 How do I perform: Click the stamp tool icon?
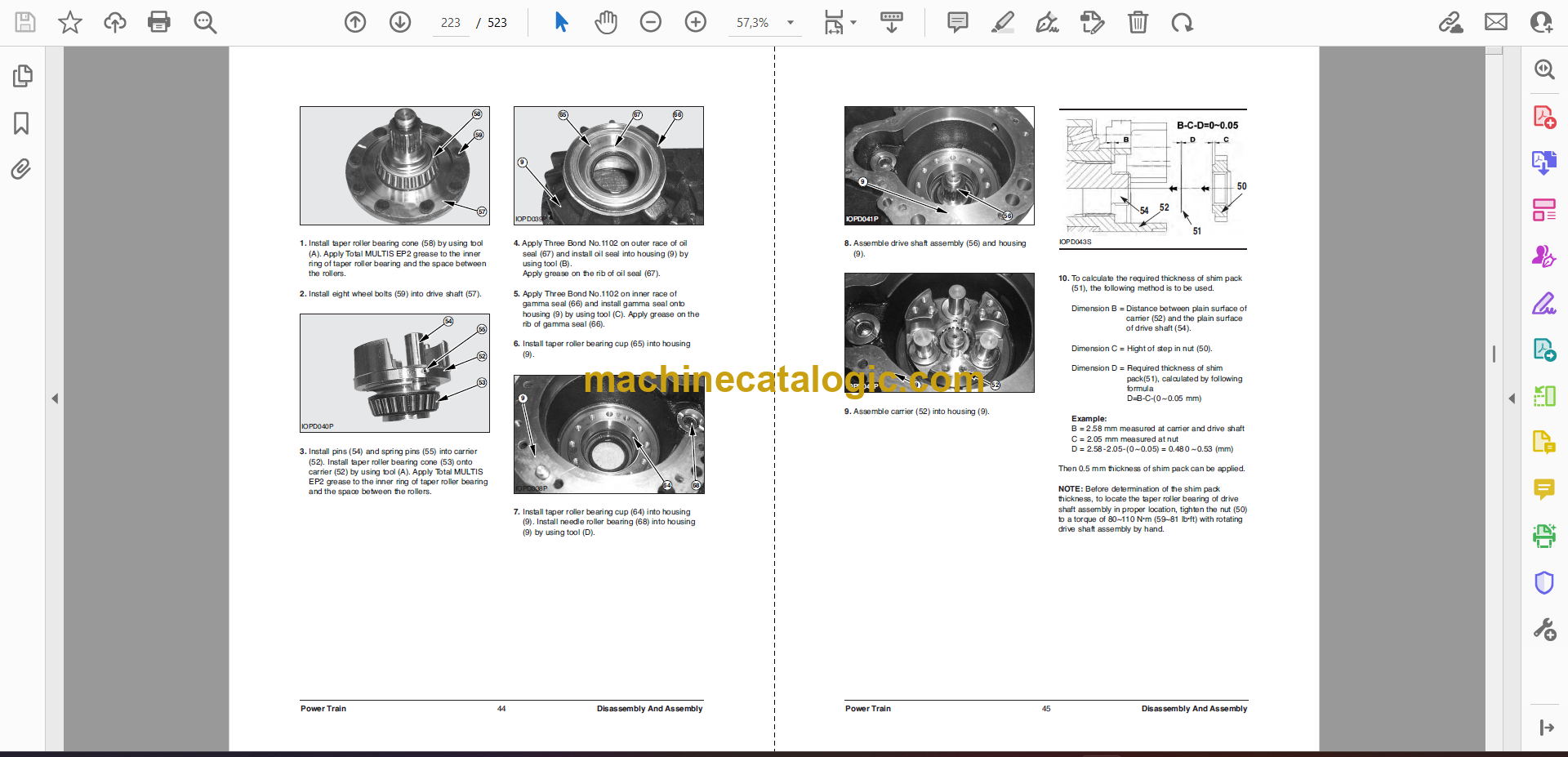pos(1092,22)
